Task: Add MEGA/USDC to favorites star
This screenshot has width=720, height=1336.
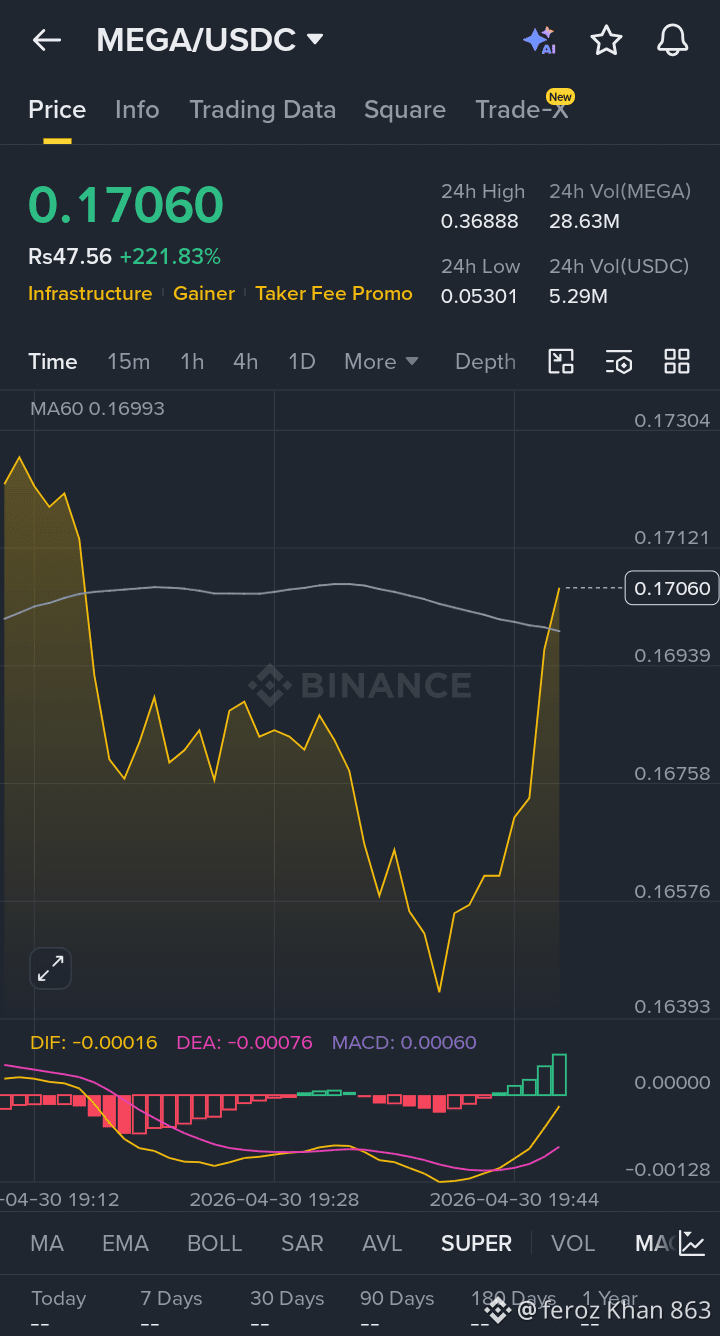Action: coord(606,40)
